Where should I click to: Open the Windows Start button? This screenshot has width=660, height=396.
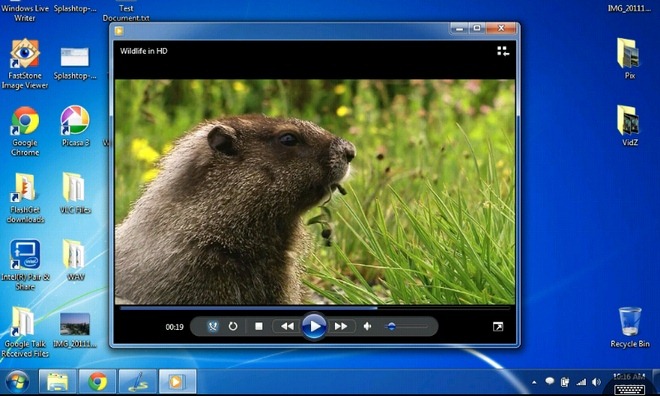pos(17,382)
